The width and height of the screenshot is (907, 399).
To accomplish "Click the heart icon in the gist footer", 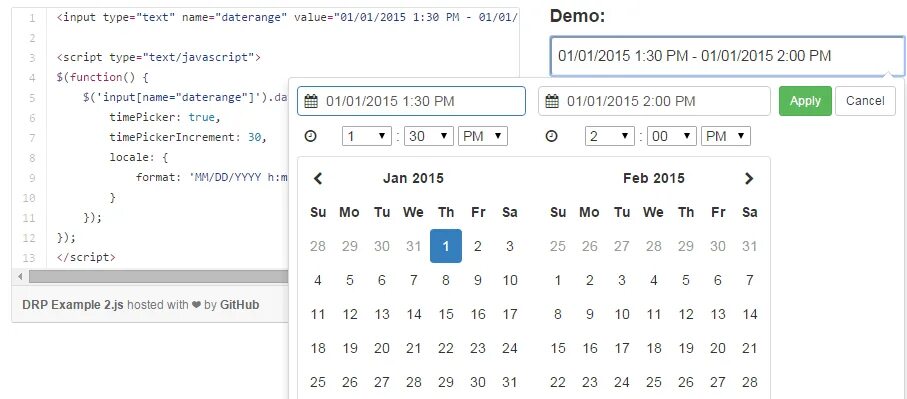I will (x=196, y=305).
